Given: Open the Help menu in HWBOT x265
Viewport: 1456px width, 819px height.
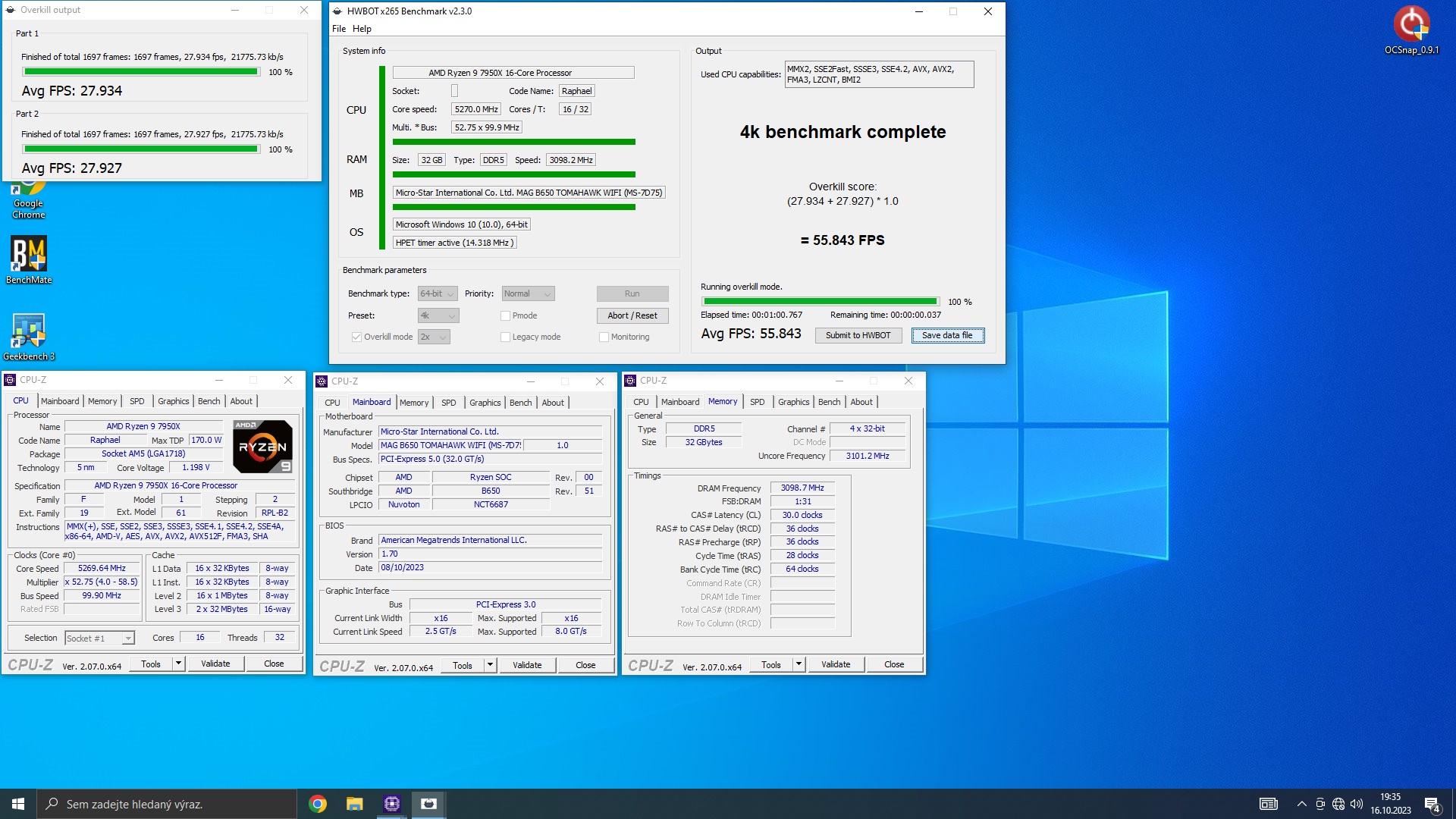Looking at the screenshot, I should (362, 29).
